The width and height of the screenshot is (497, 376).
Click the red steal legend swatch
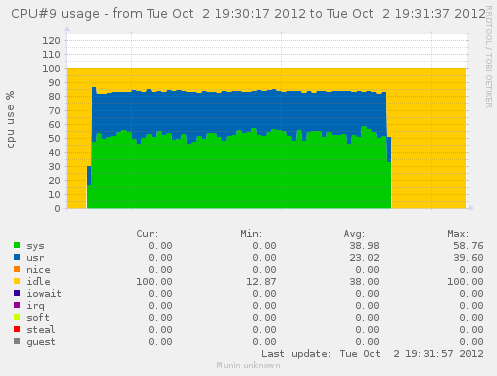tap(17, 329)
